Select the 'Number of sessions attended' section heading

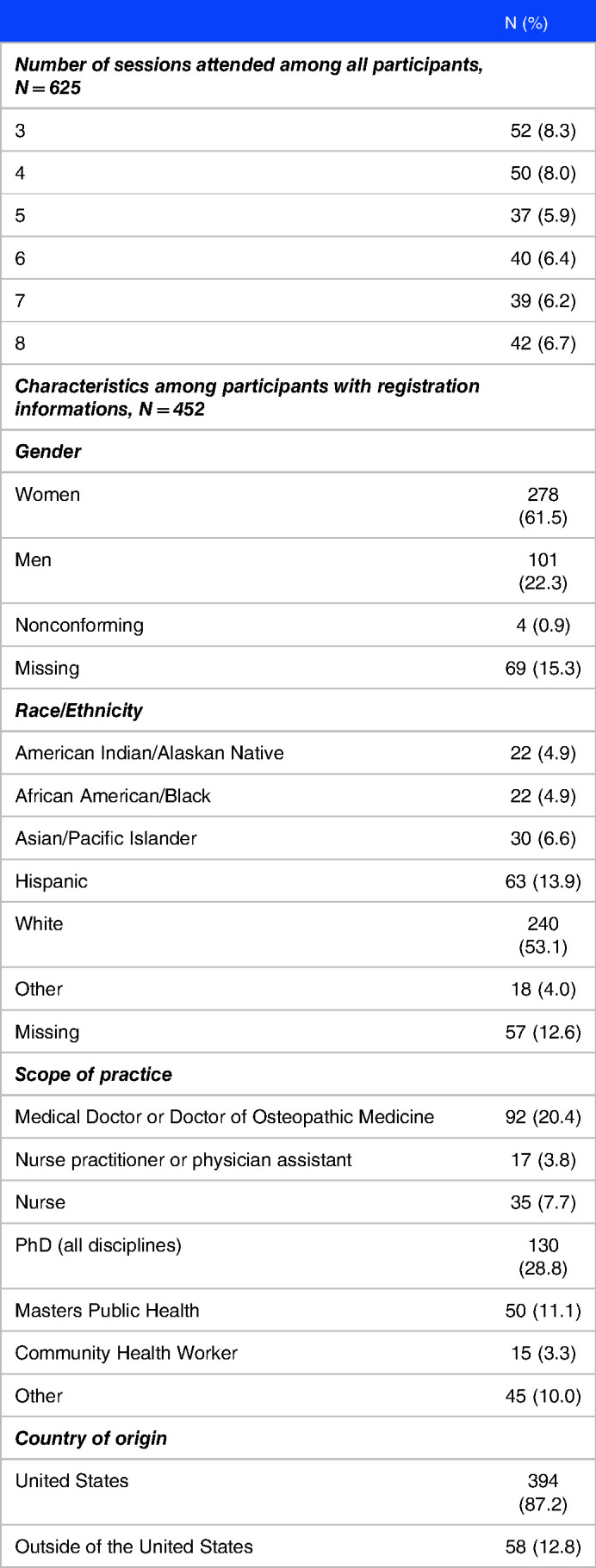[249, 76]
